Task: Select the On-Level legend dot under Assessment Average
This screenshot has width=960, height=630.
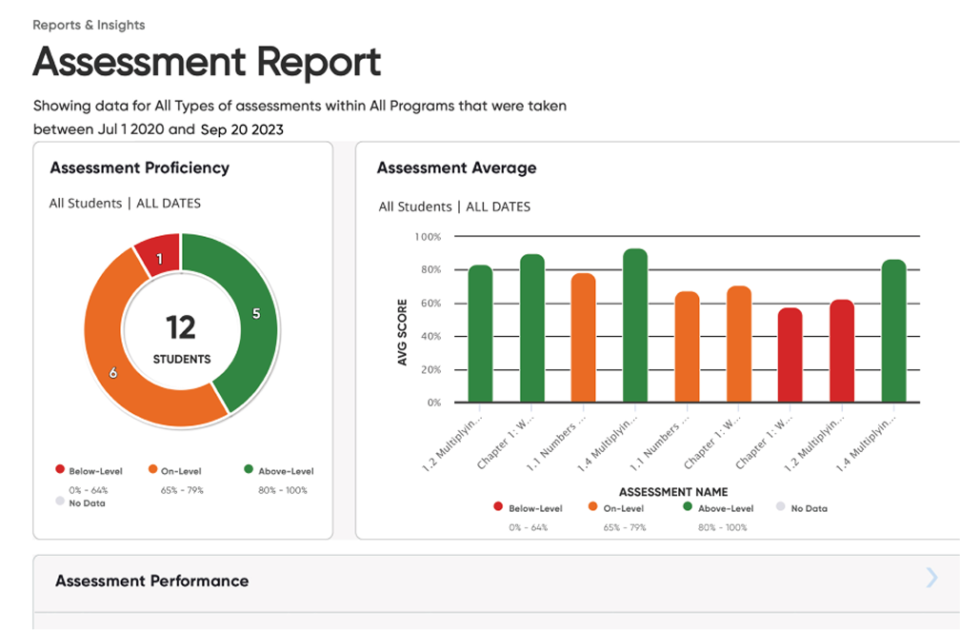Action: 592,508
